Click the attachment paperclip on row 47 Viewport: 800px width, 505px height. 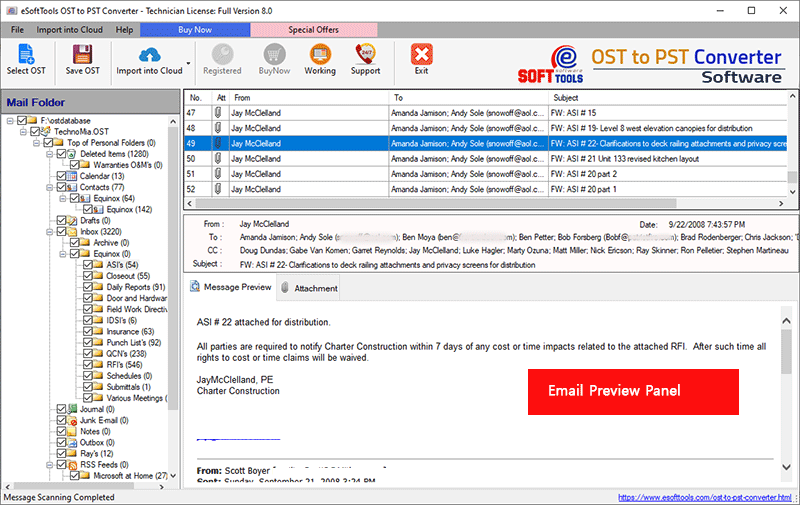click(218, 113)
